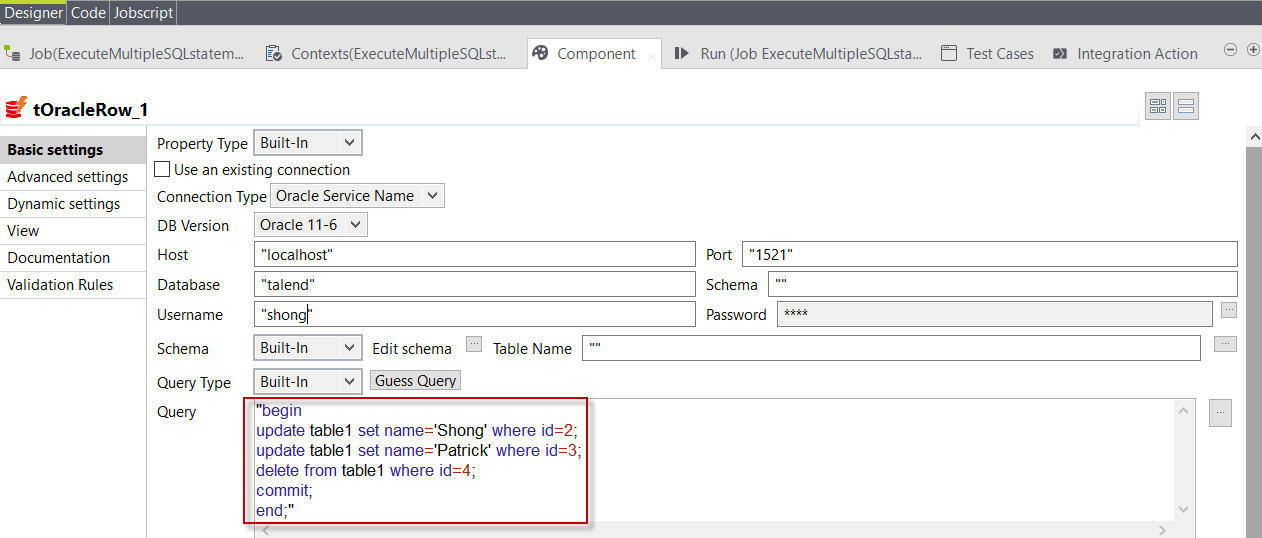Viewport: 1262px width, 538px height.
Task: Click the query box vertical scrollbar down arrow
Action: point(1184,509)
